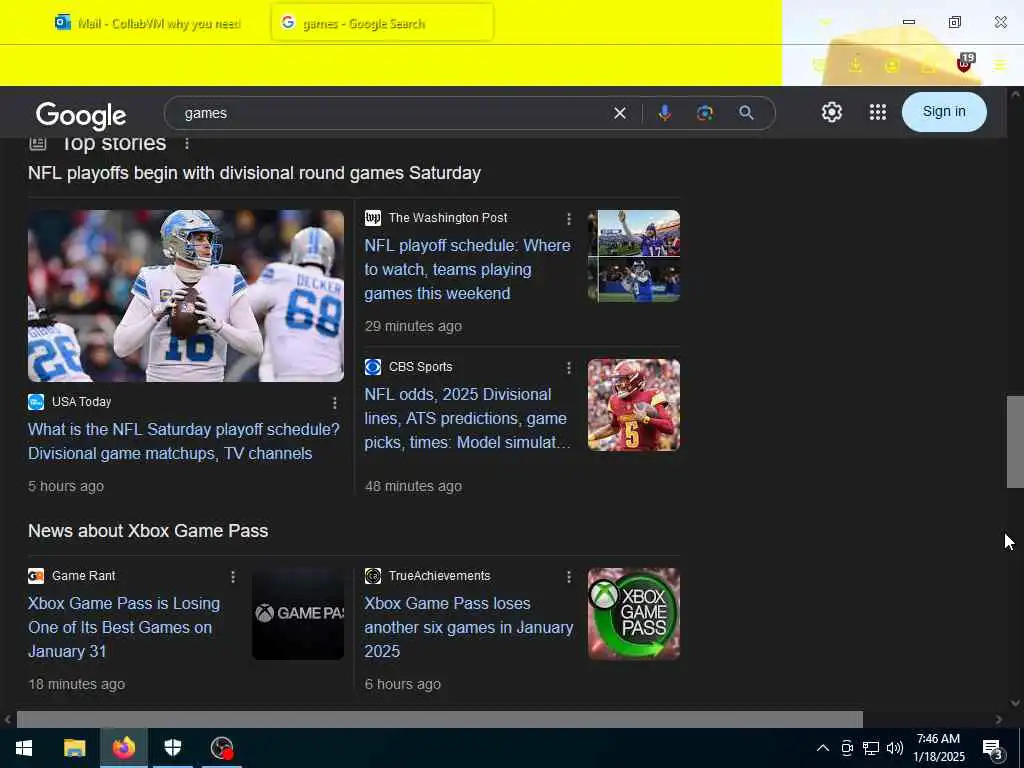Viewport: 1024px width, 768px height.
Task: Open the volume tray icon
Action: [x=895, y=748]
